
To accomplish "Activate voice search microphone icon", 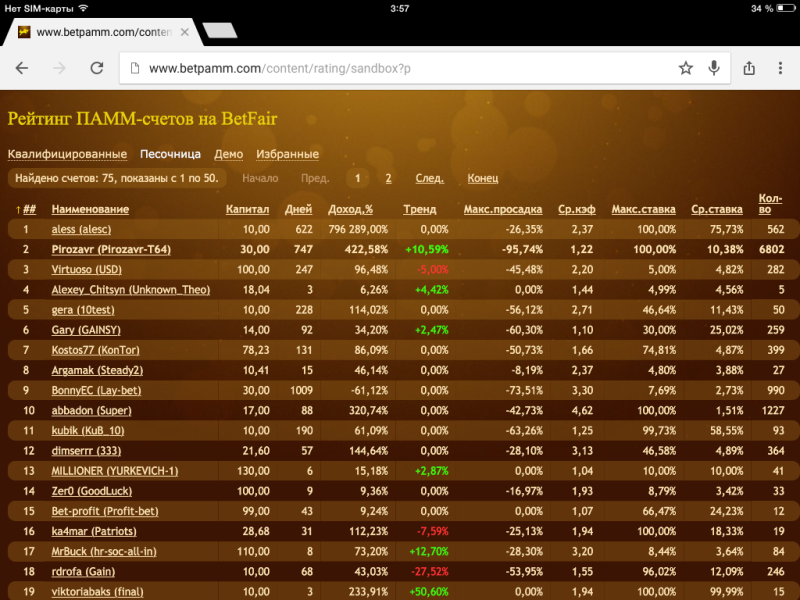I will coord(715,68).
